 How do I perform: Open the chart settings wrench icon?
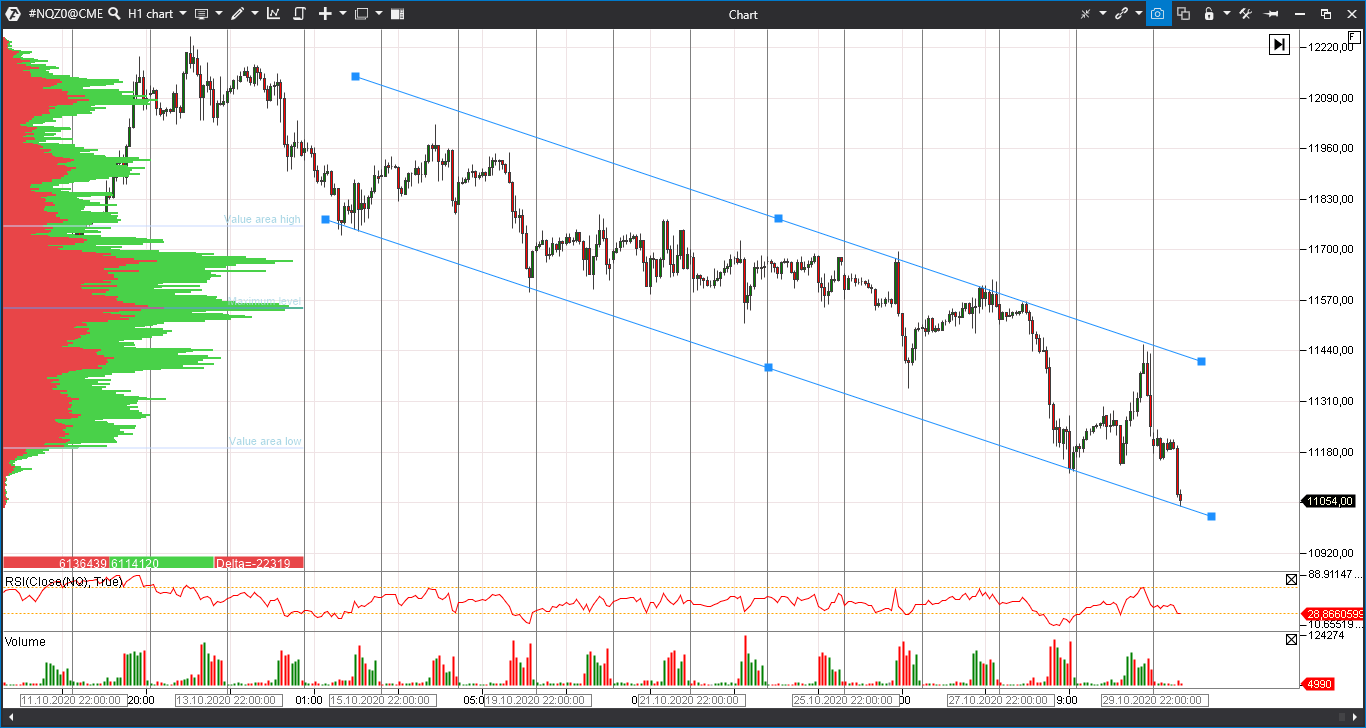click(x=1246, y=13)
